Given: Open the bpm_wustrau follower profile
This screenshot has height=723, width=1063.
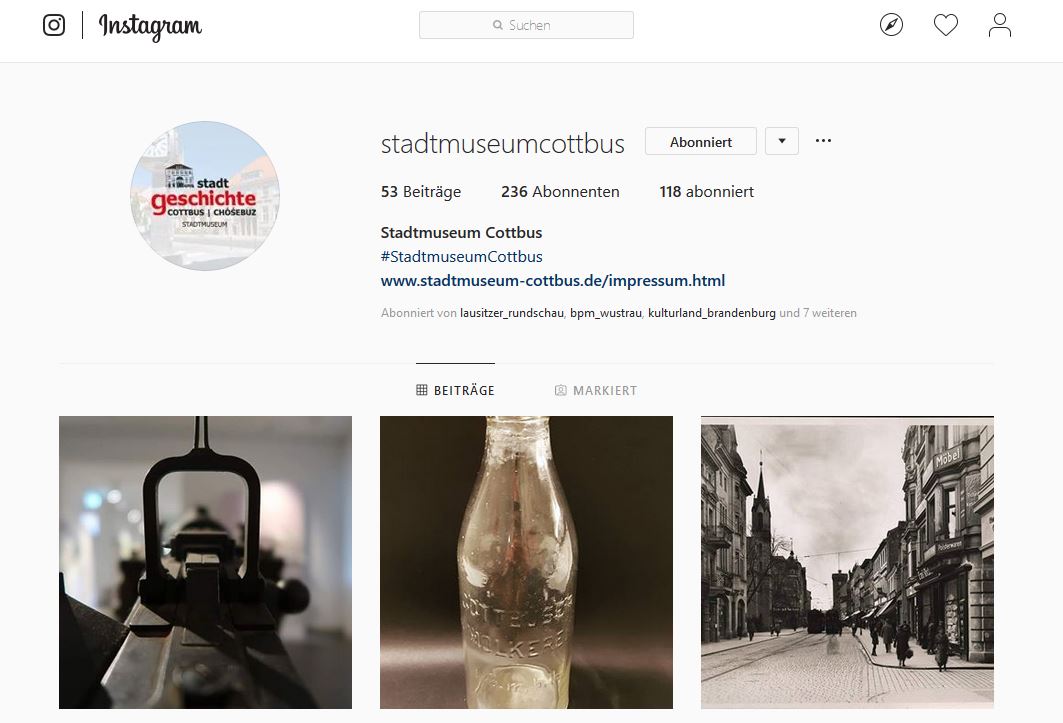Looking at the screenshot, I should click(605, 313).
